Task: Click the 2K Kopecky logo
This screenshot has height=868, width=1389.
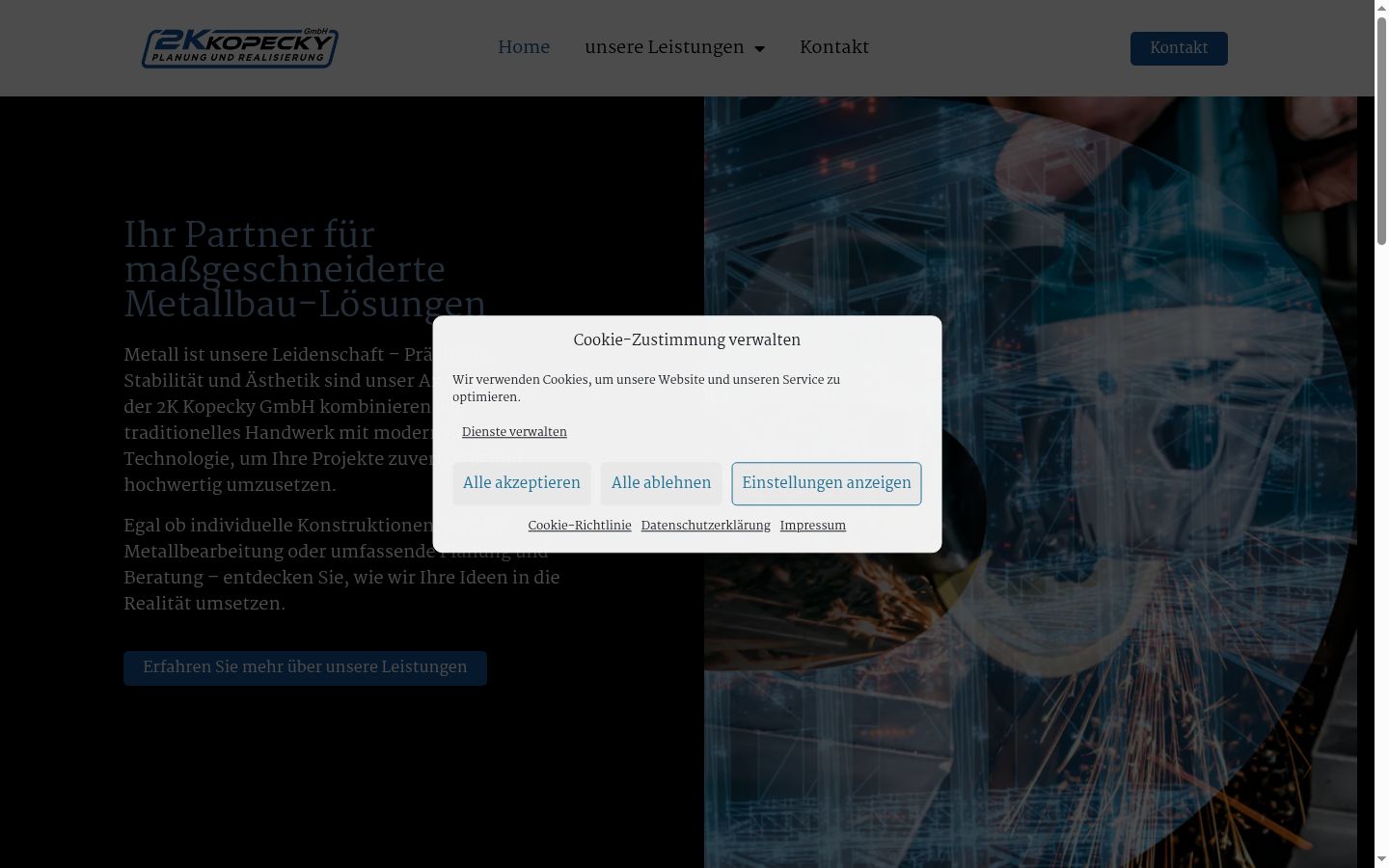Action: [x=240, y=48]
